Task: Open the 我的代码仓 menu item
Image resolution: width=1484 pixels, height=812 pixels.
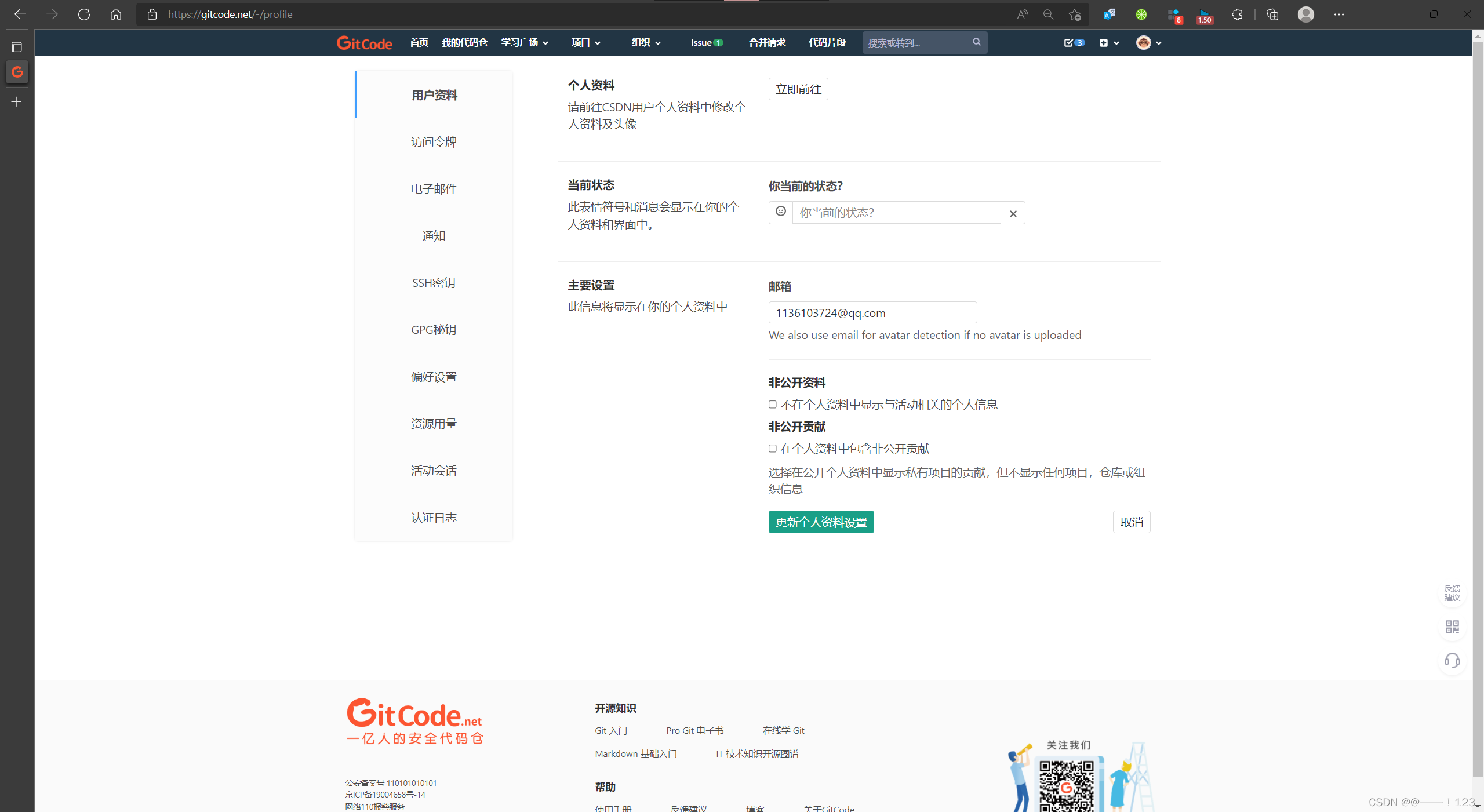Action: coord(464,42)
